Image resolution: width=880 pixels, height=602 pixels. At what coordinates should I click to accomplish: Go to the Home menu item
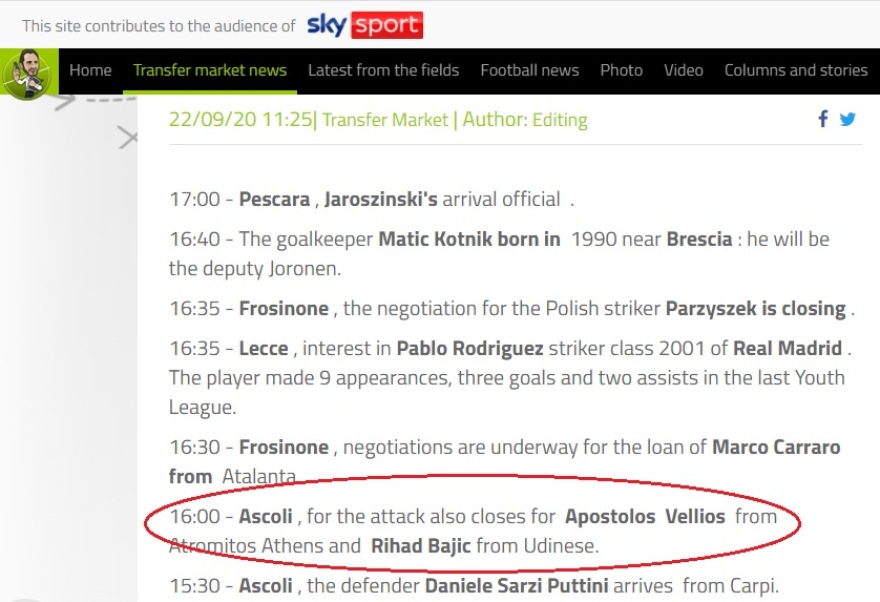coord(90,70)
